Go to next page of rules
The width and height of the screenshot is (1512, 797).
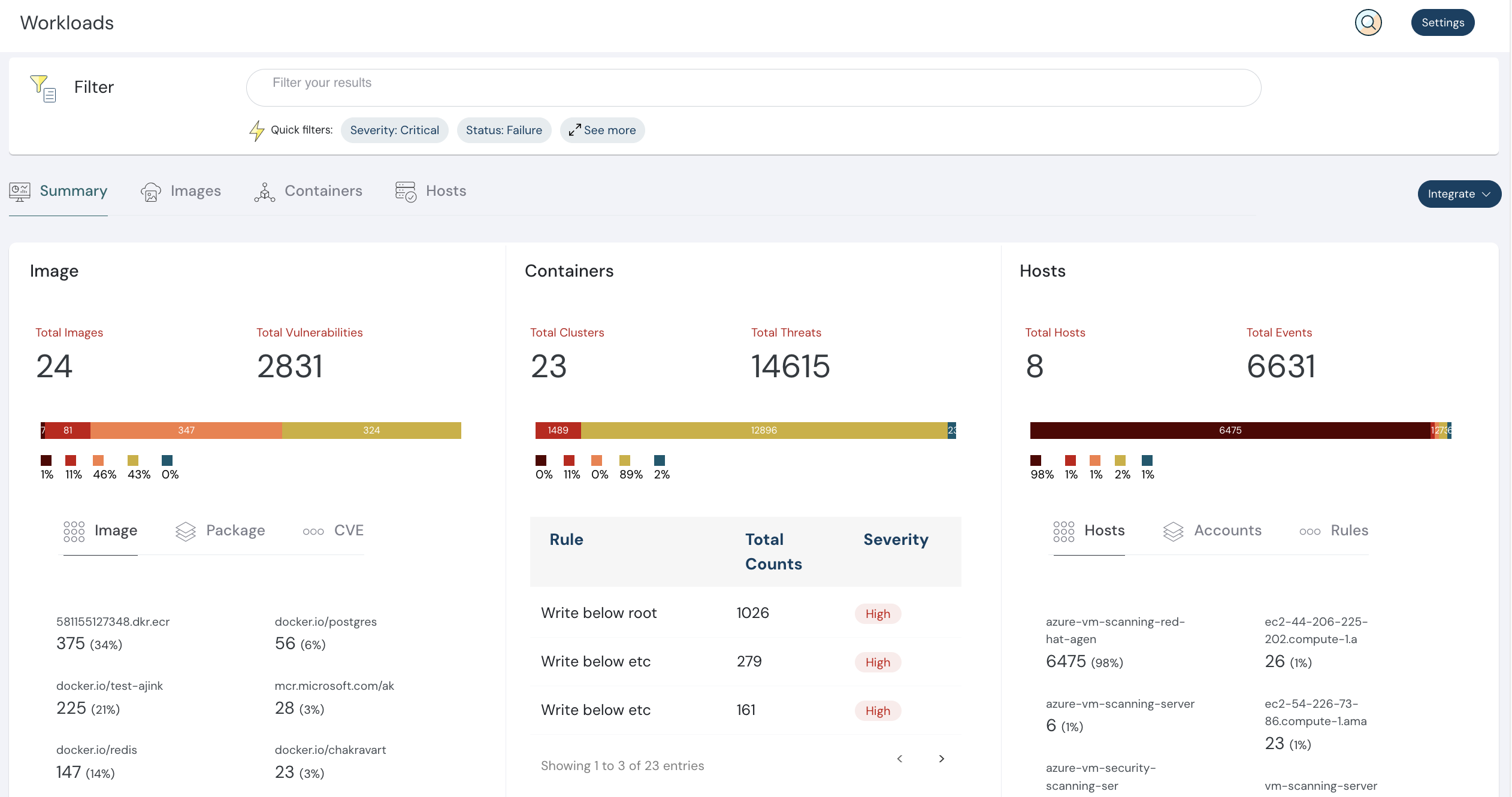pos(941,759)
